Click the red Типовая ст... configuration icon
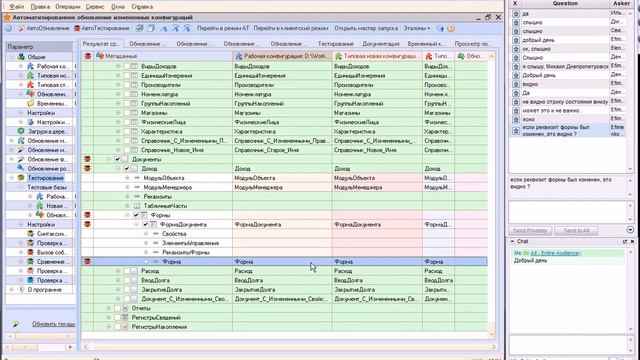This screenshot has width=640, height=360. 30,85
